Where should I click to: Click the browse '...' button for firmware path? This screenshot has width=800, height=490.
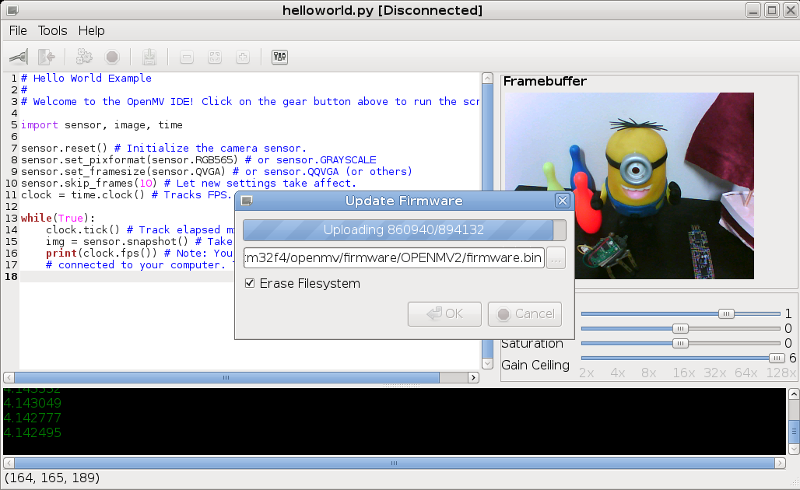pyautogui.click(x=556, y=258)
